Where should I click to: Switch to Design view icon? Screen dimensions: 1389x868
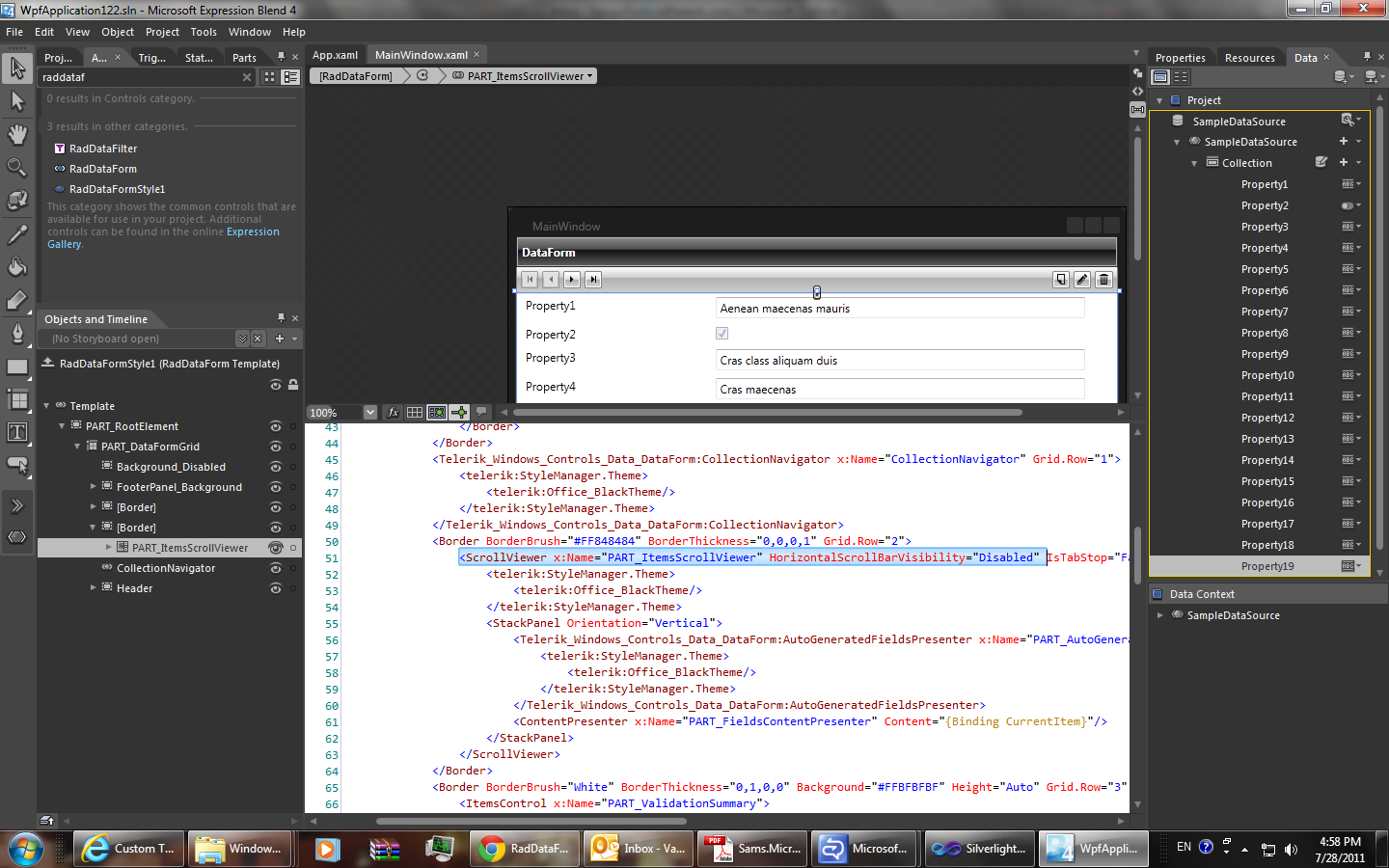(x=1137, y=72)
